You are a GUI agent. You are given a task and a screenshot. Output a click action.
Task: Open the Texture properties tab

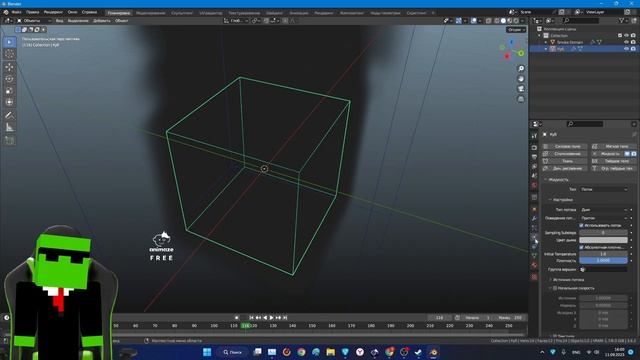[534, 277]
